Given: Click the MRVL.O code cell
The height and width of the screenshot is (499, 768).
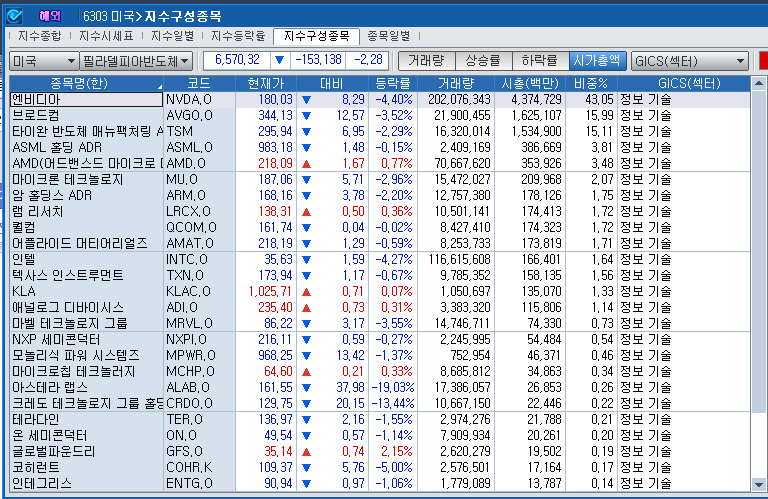Looking at the screenshot, I should (x=199, y=324).
